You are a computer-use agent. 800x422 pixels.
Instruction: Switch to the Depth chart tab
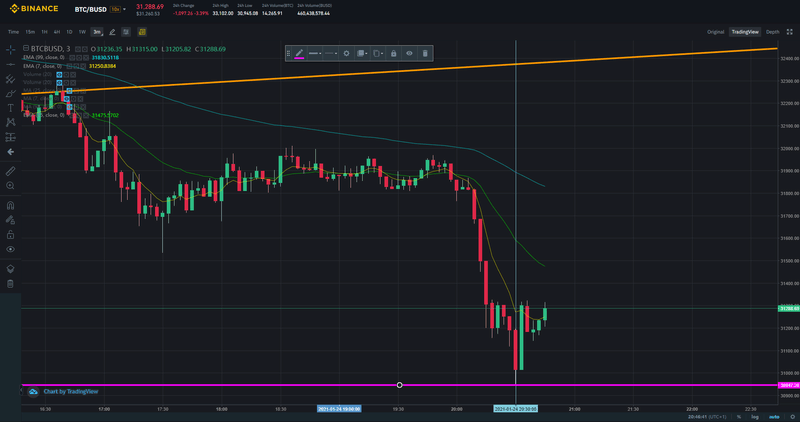click(773, 32)
